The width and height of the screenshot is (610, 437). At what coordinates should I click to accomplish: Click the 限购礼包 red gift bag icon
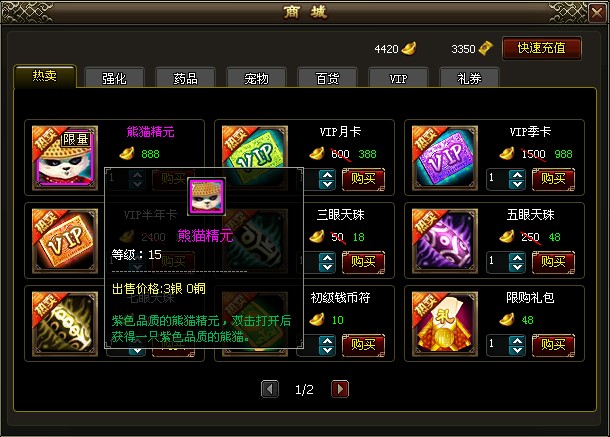pyautogui.click(x=445, y=324)
